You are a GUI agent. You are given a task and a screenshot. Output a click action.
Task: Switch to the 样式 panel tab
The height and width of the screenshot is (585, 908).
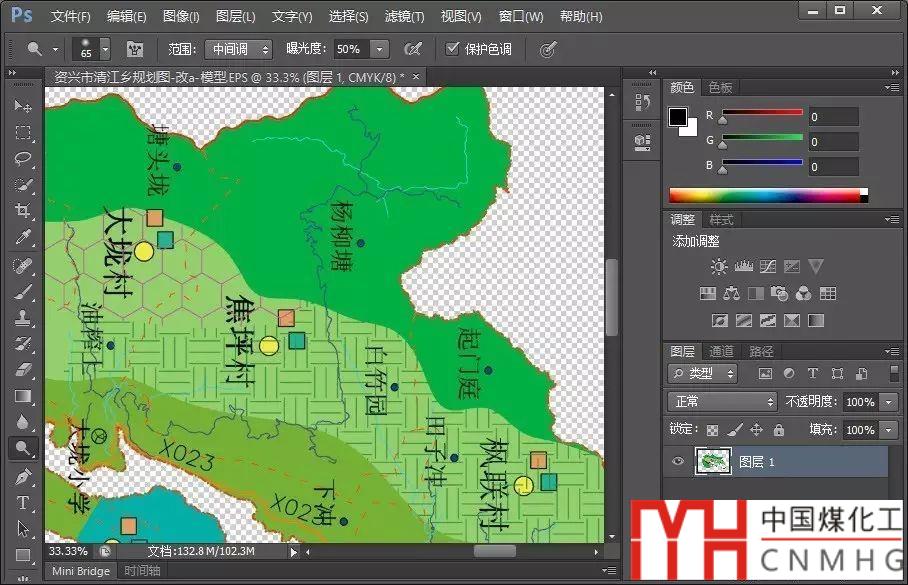pos(720,219)
